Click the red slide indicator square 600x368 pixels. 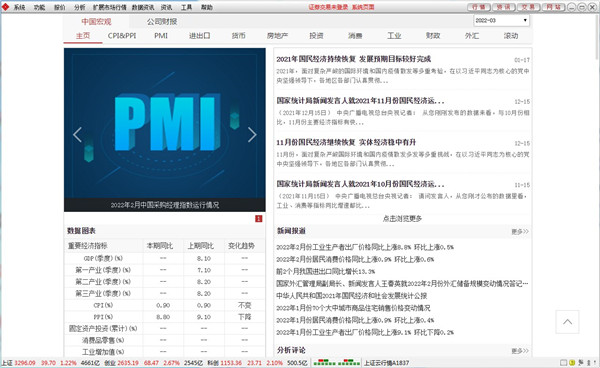(x=259, y=218)
